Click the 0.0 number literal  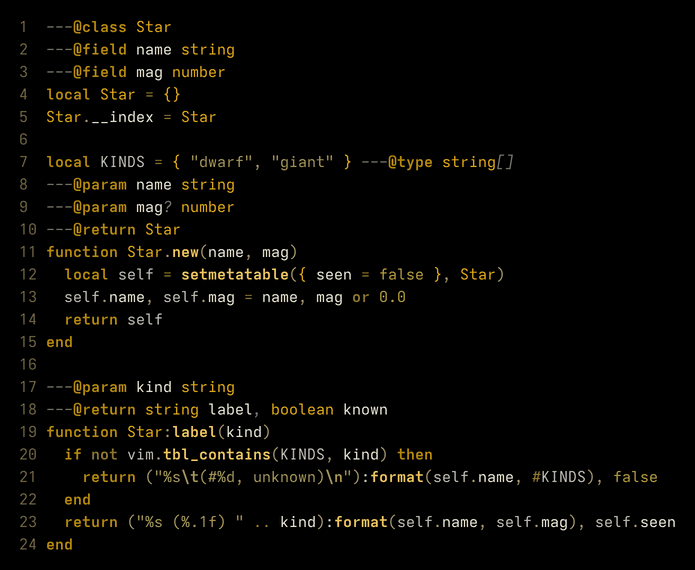(x=392, y=297)
